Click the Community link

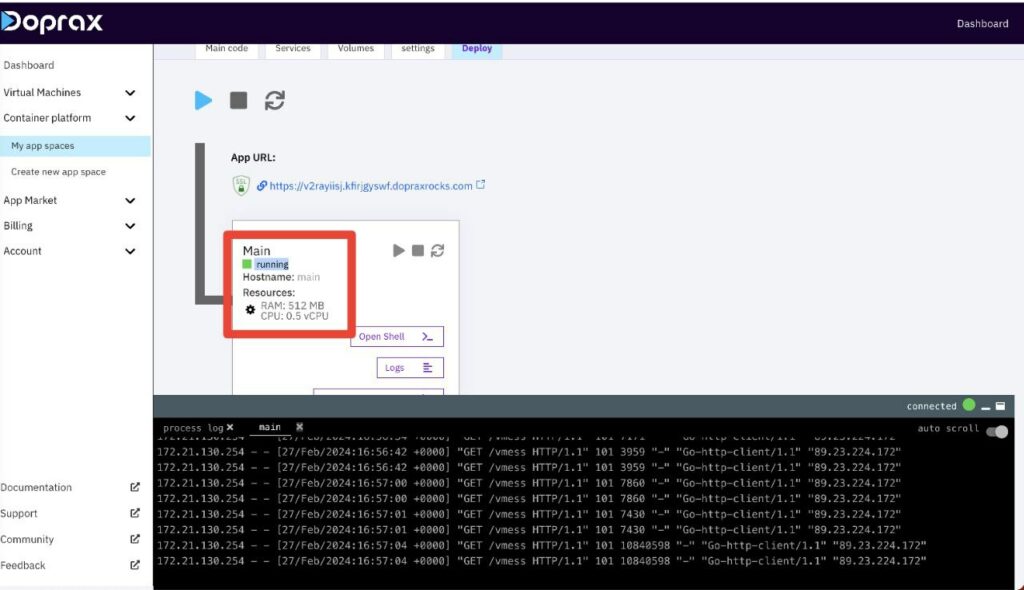[x=27, y=540]
